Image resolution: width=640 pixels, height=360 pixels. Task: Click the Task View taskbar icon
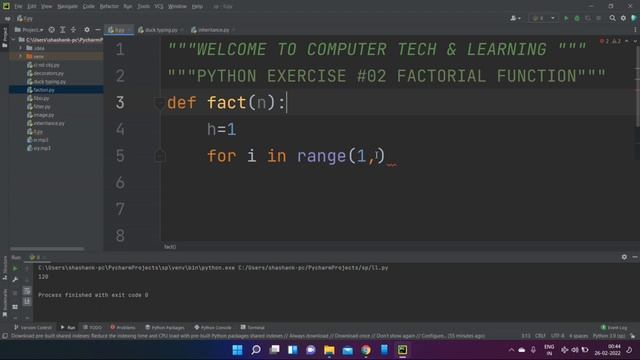[274, 350]
